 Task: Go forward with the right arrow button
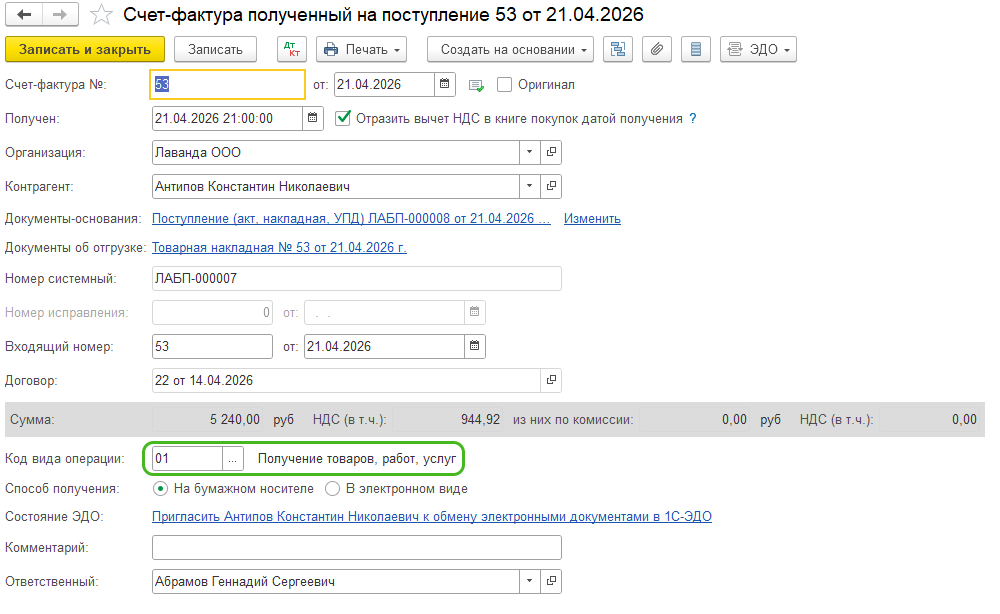(x=60, y=15)
